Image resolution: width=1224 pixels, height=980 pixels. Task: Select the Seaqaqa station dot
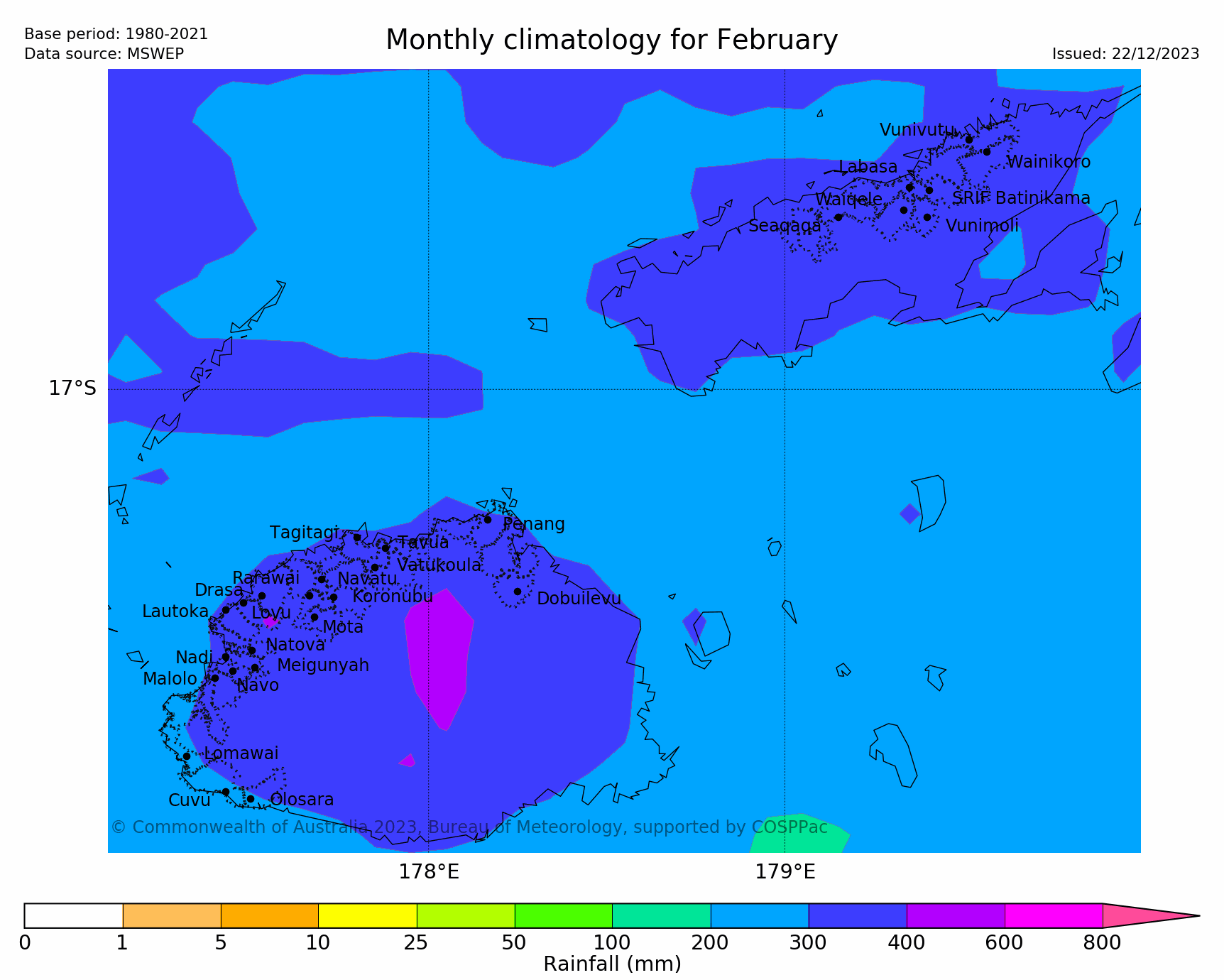838,217
